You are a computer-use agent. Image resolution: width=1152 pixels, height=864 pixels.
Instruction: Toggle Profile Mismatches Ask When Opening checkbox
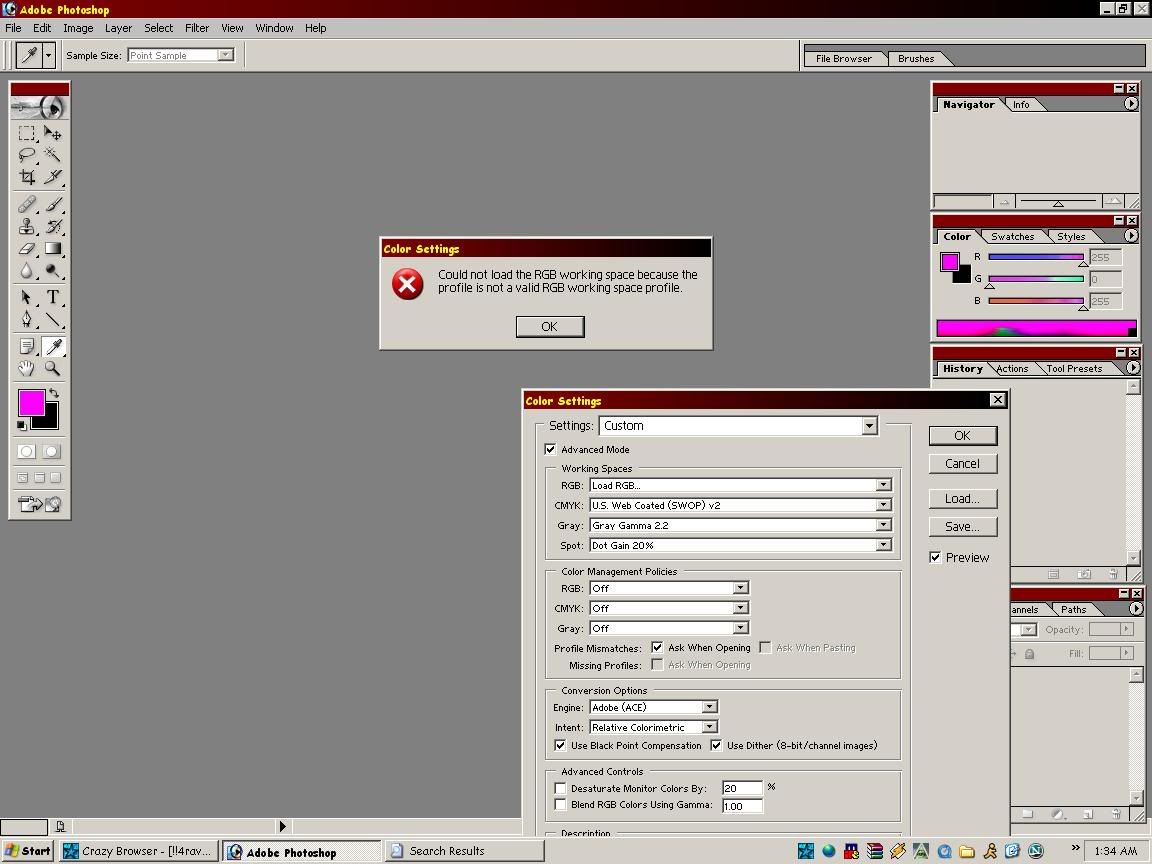pos(657,647)
